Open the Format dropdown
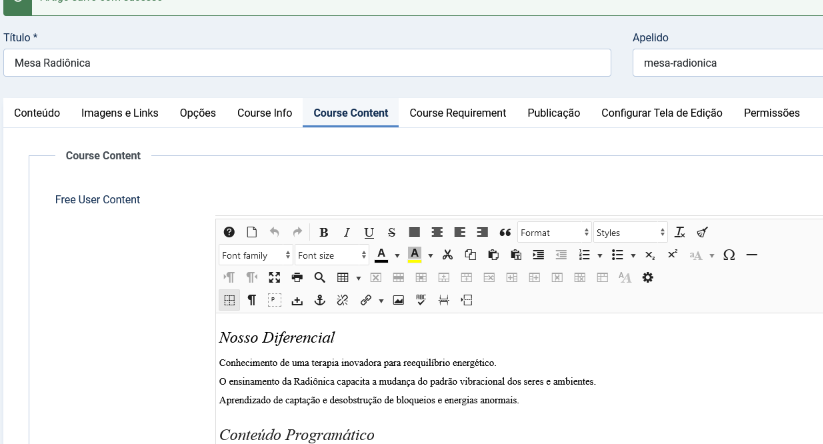 coord(553,232)
